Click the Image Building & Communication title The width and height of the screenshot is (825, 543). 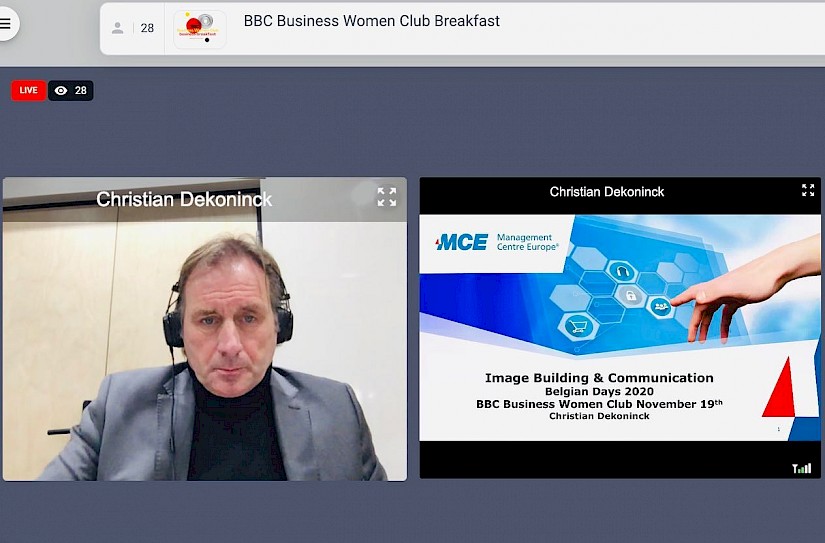tap(599, 378)
